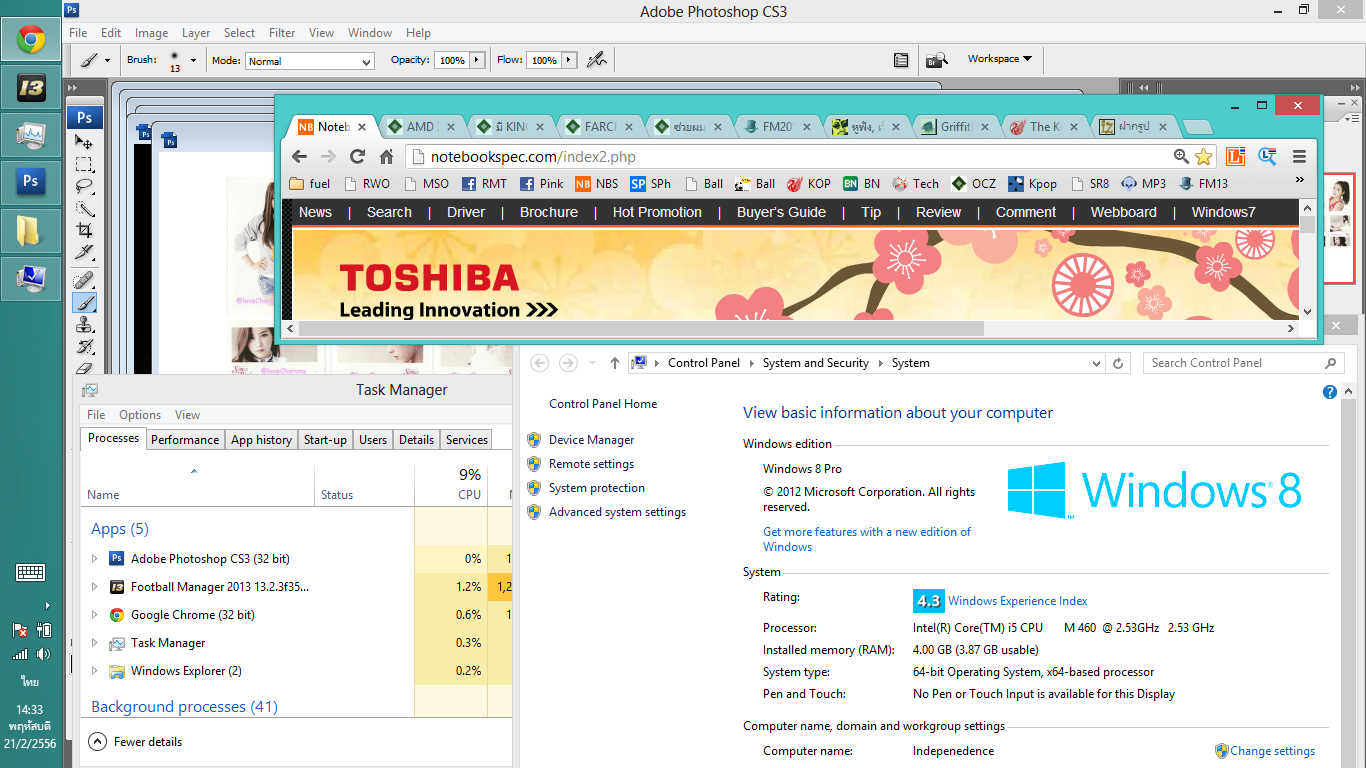Expand the Football Manager 2013 process row
1366x768 pixels.
pos(95,587)
